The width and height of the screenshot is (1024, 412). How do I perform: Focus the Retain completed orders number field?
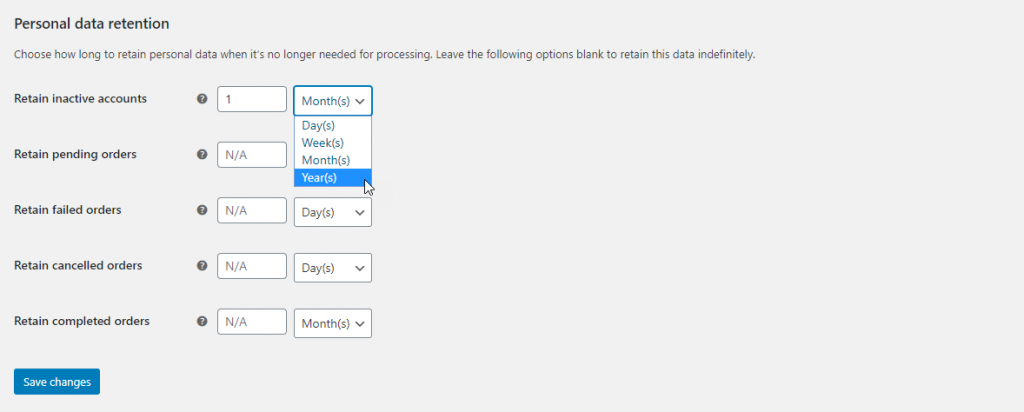[252, 321]
